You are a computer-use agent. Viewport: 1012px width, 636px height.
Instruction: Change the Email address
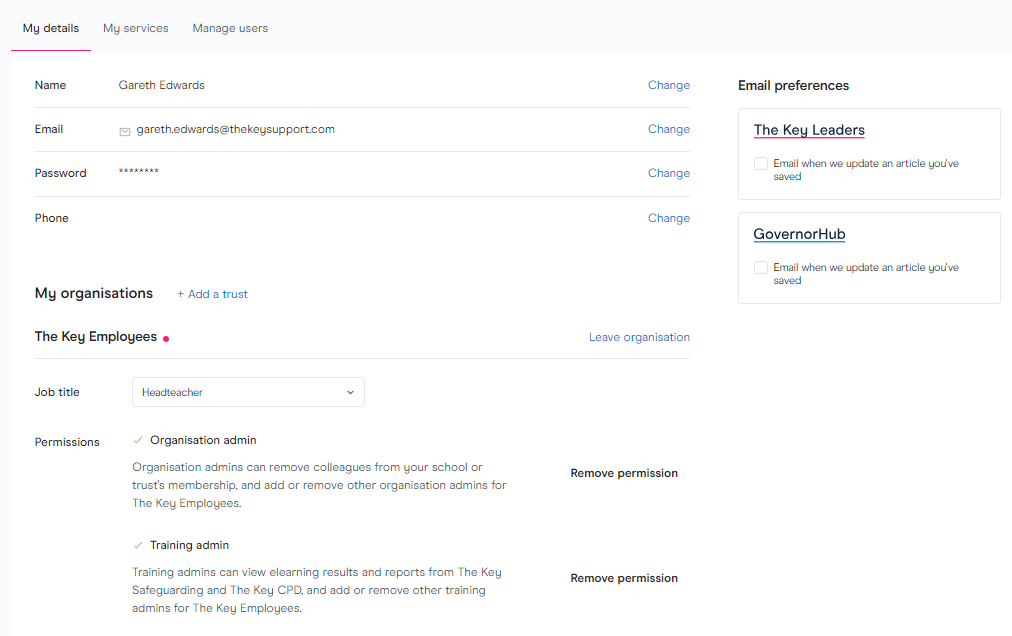(669, 129)
